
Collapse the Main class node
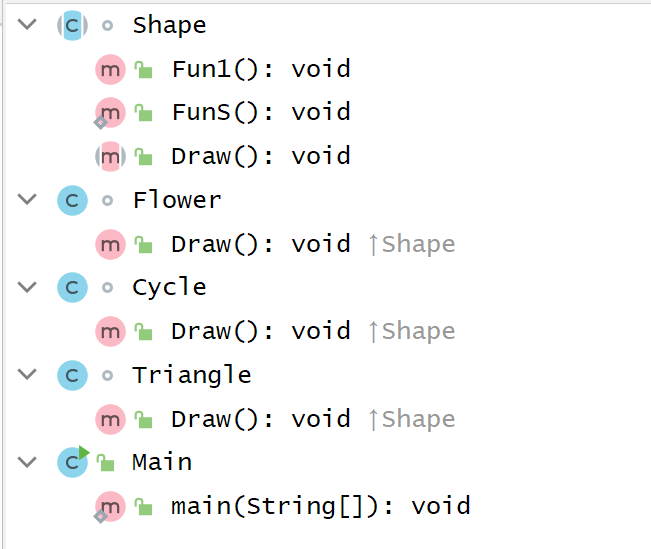(x=27, y=462)
